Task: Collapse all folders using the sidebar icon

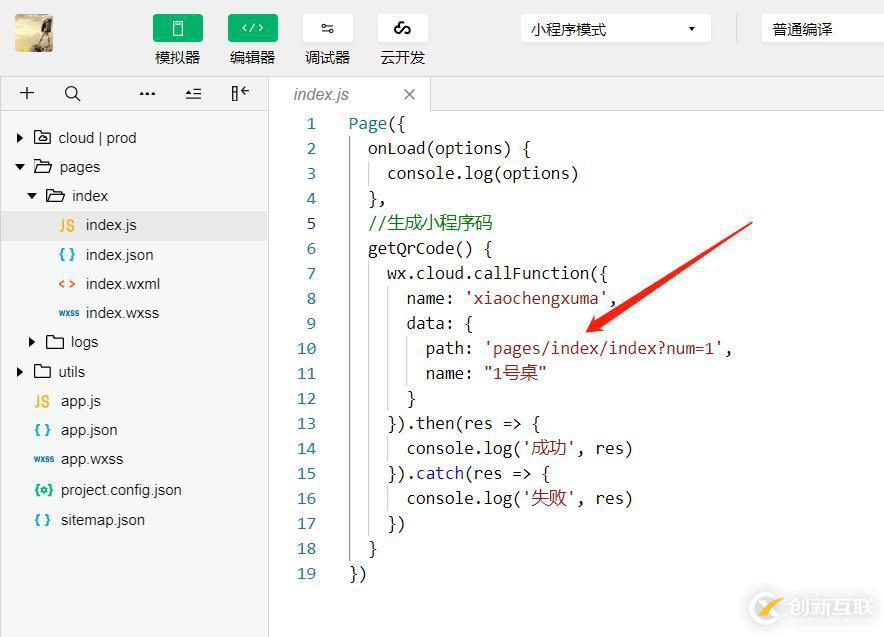Action: pyautogui.click(x=193, y=93)
